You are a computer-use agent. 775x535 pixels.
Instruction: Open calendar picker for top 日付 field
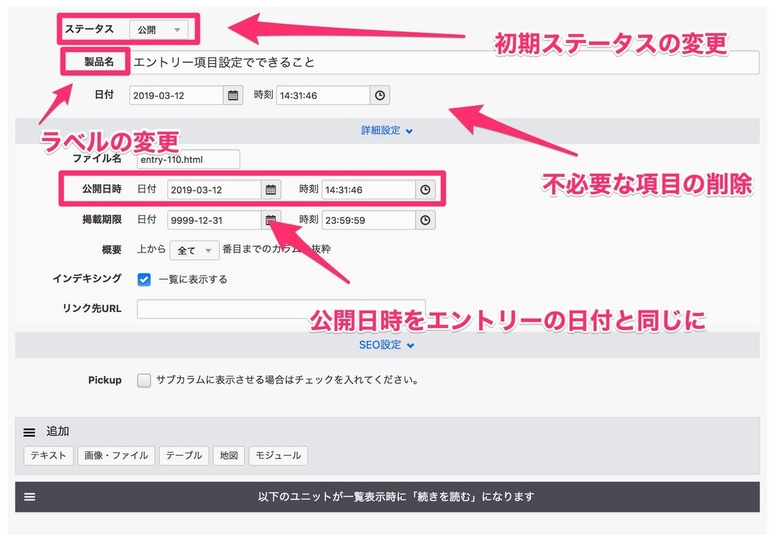click(233, 96)
